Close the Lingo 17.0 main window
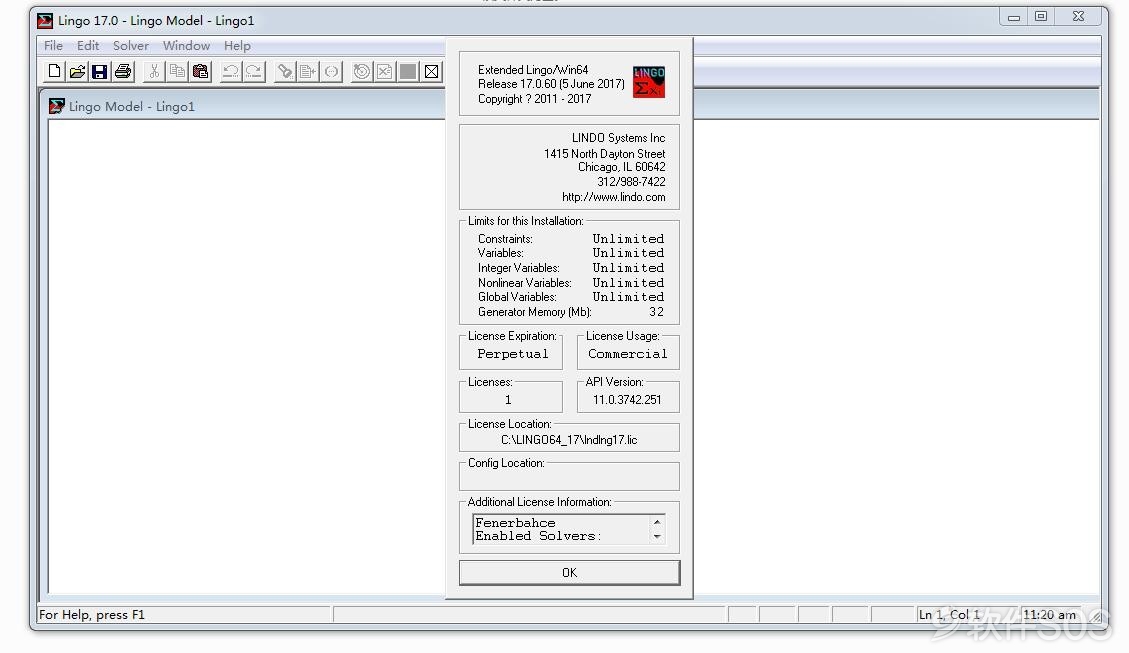 1079,17
